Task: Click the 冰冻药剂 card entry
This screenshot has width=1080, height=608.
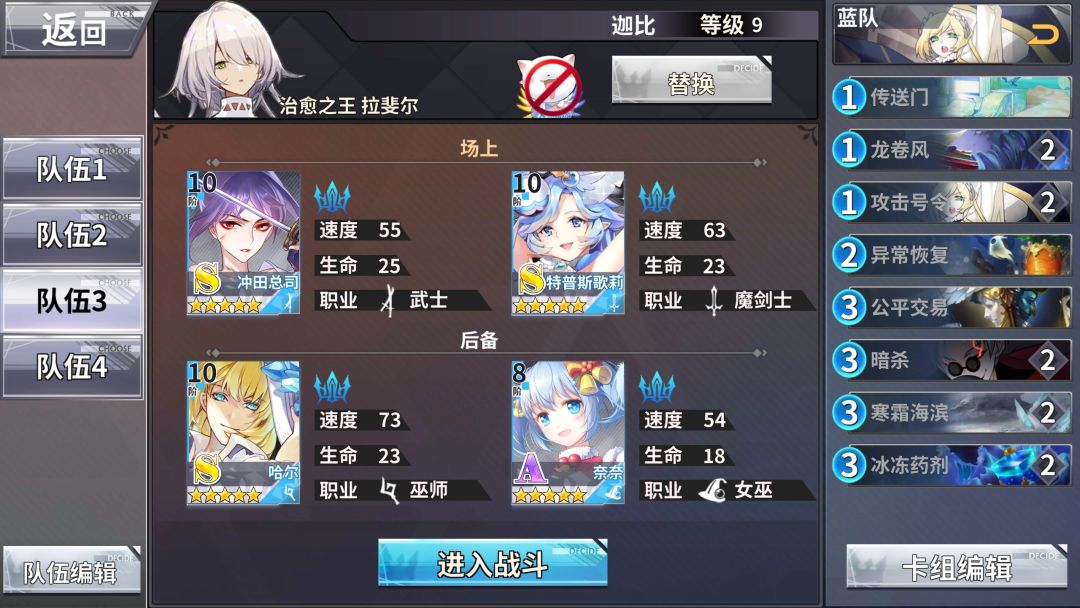Action: coord(951,465)
